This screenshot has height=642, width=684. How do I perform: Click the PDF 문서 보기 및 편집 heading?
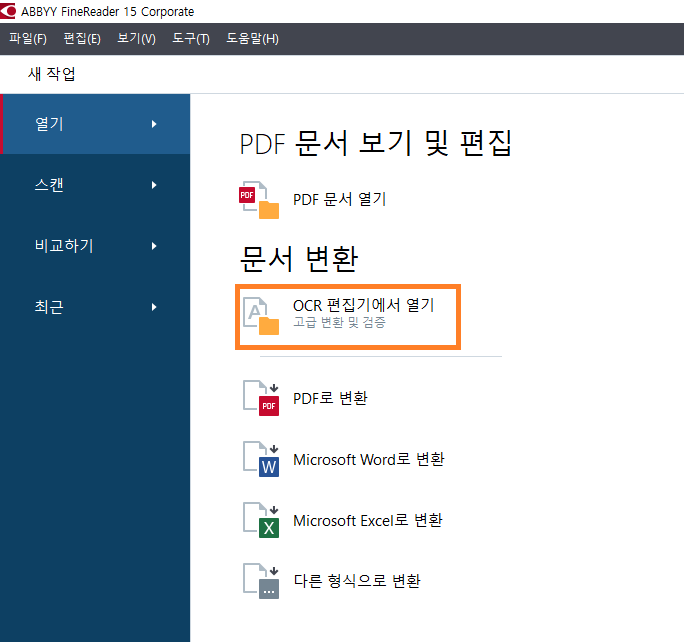[376, 143]
